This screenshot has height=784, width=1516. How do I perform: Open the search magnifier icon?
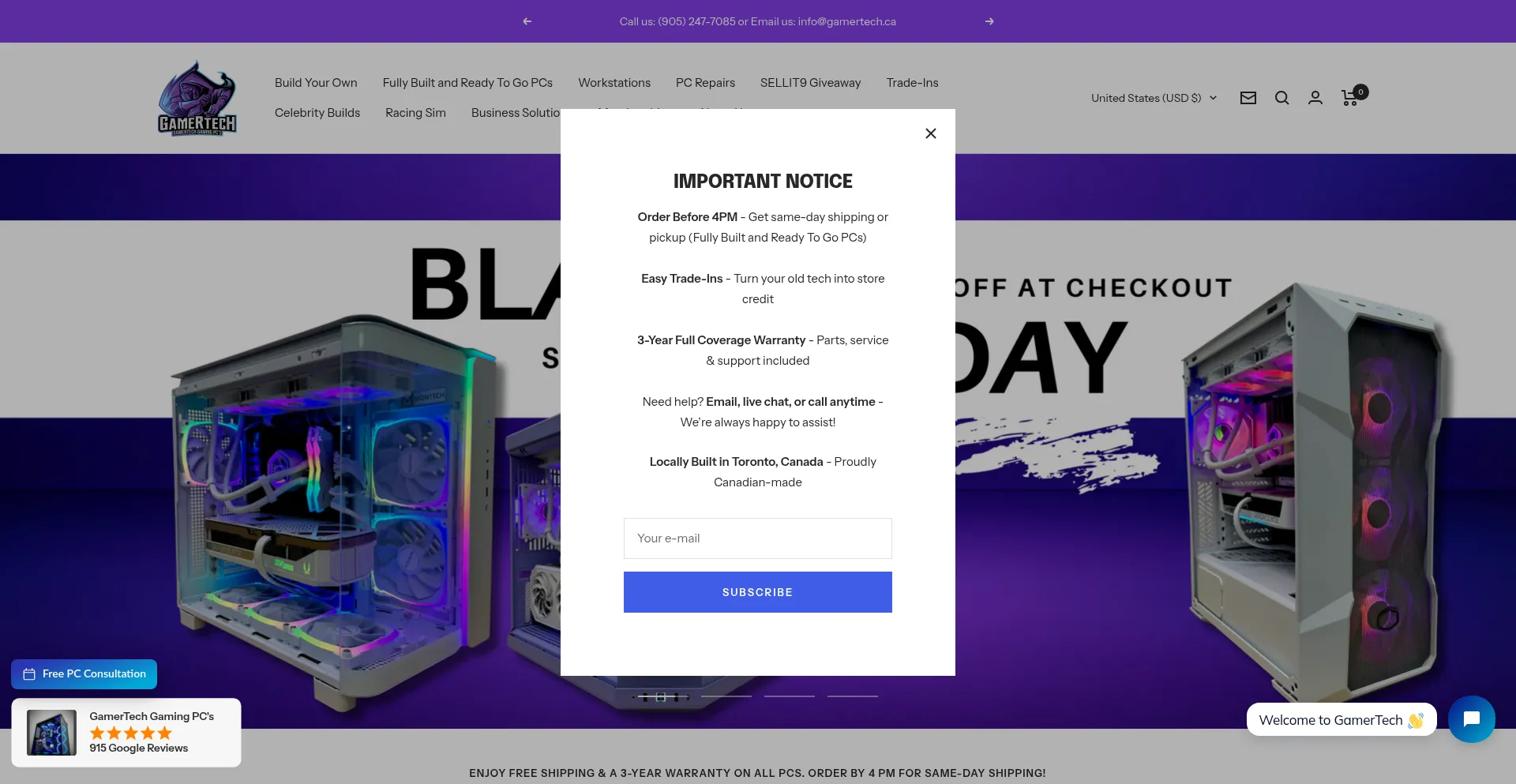tap(1282, 98)
